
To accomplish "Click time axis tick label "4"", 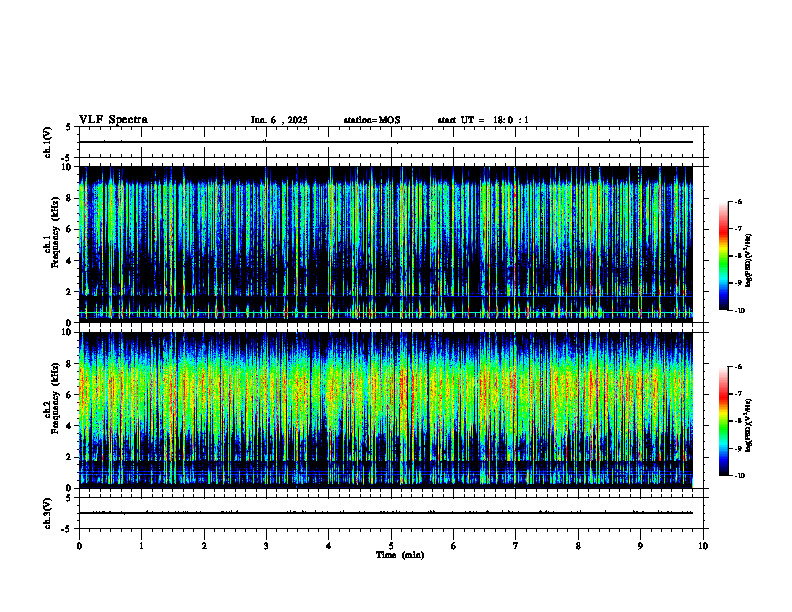I will 329,546.
